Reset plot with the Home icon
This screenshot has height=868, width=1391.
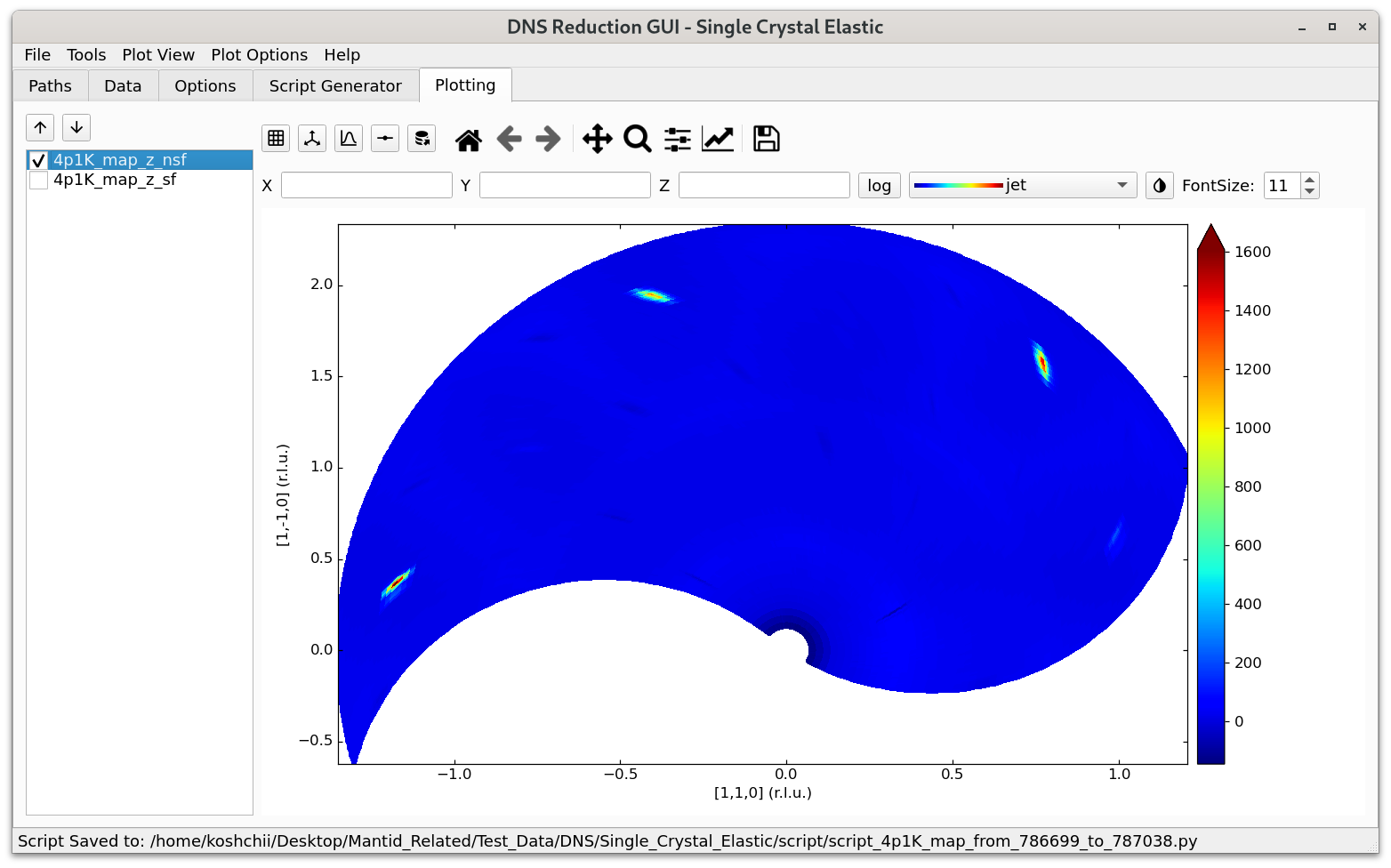[468, 139]
